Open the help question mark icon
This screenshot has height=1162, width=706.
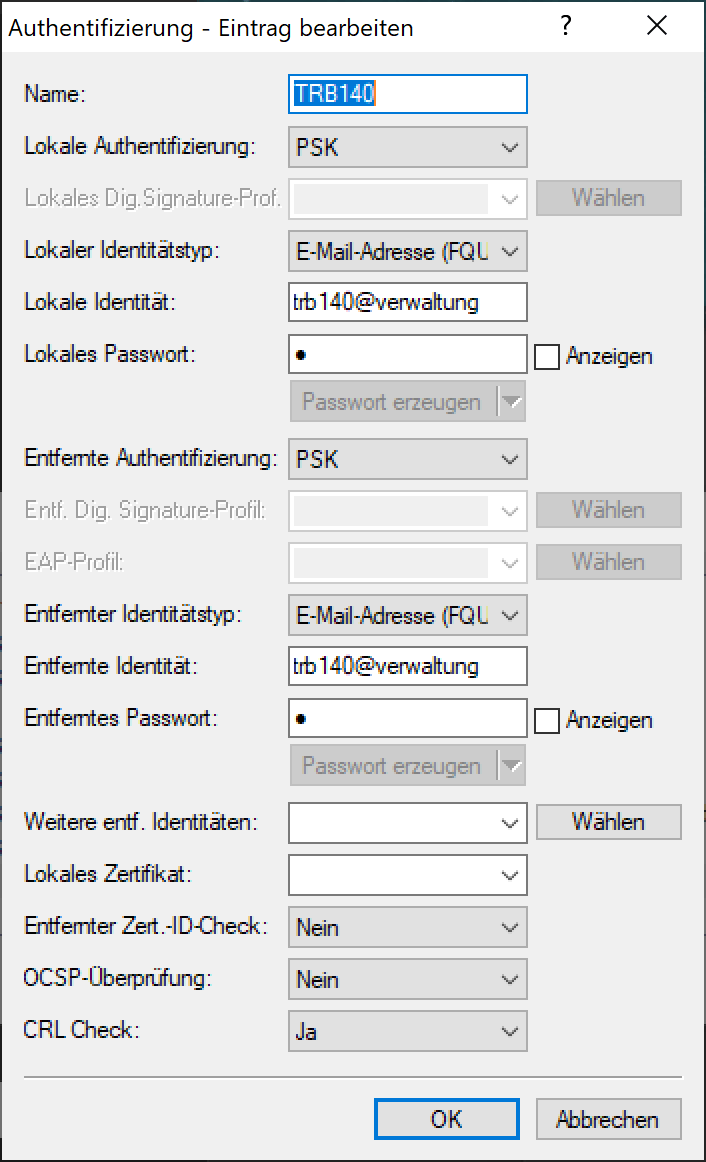pyautogui.click(x=566, y=28)
